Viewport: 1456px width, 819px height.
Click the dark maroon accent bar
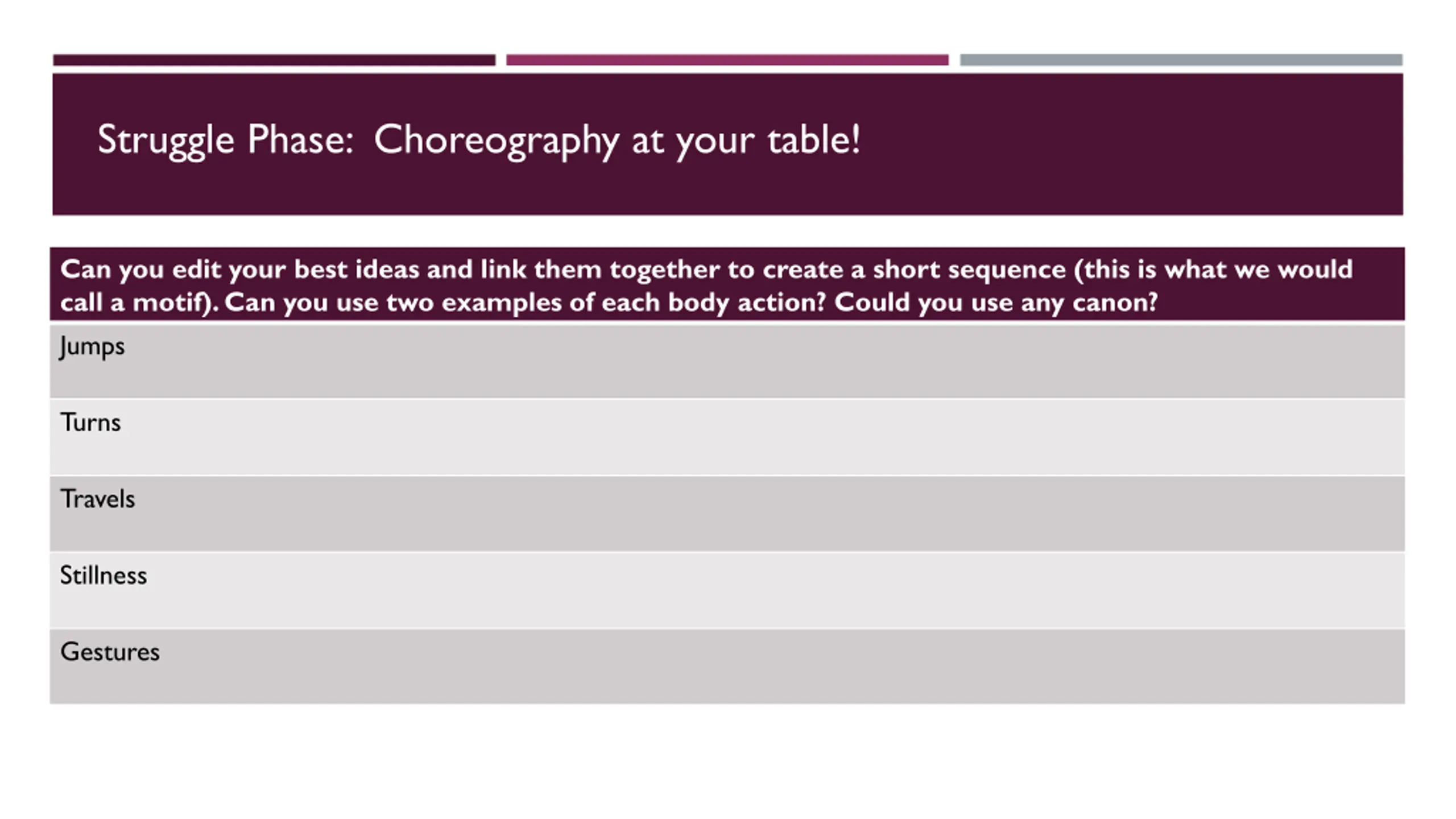pyautogui.click(x=274, y=60)
